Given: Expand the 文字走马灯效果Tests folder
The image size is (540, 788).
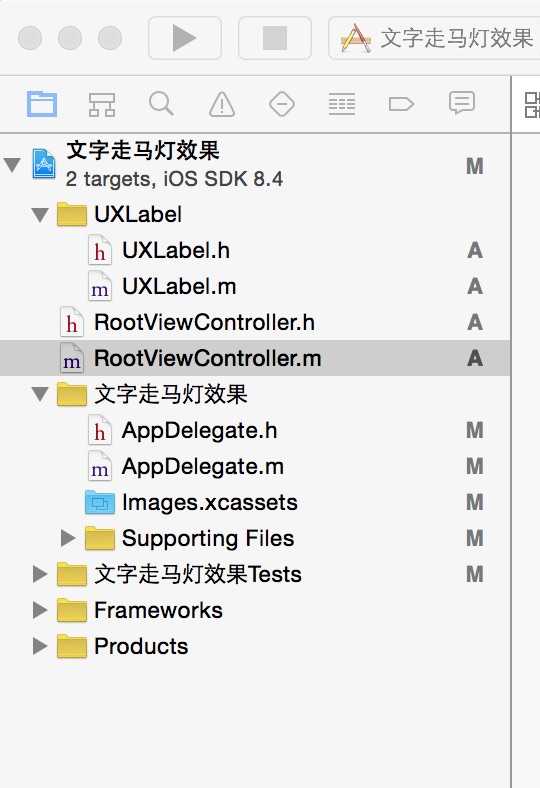Looking at the screenshot, I should [40, 574].
